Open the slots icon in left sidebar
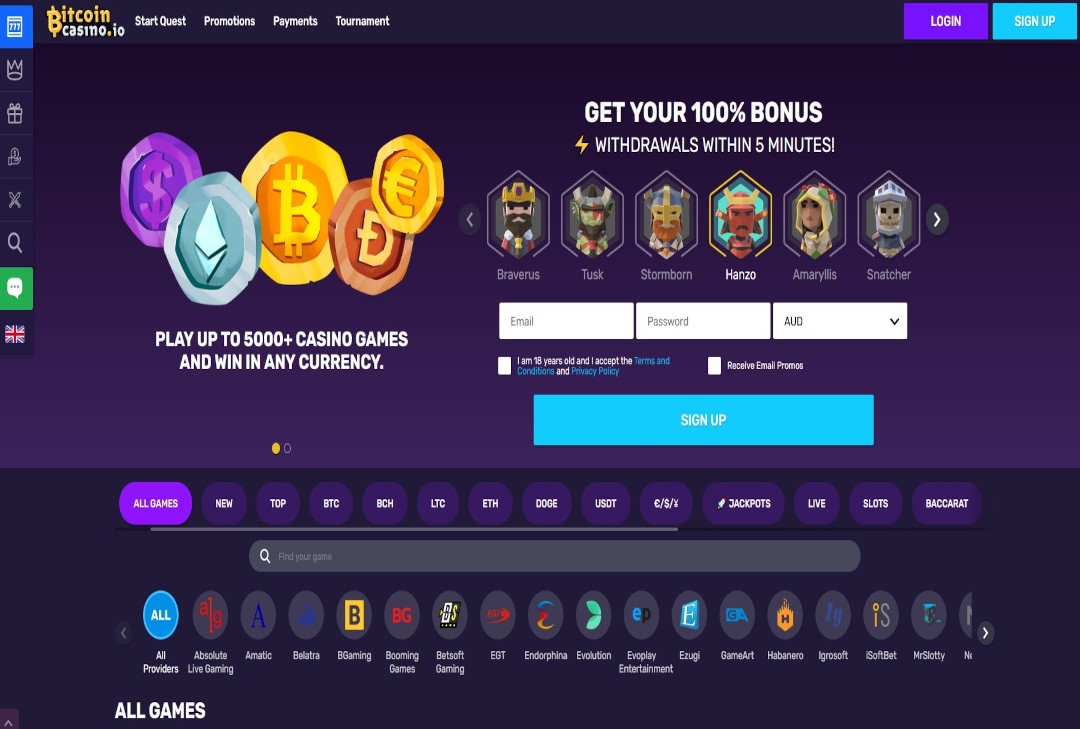This screenshot has width=1080, height=729. click(x=15, y=27)
